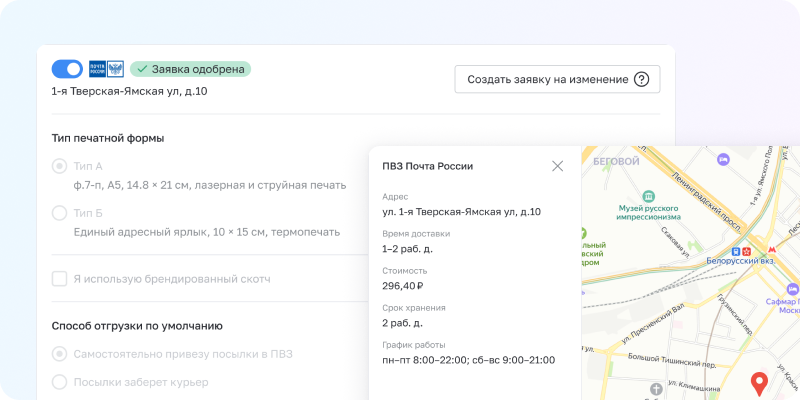The height and width of the screenshot is (400, 800).
Task: Click the blue train station icon
Action: click(x=737, y=250)
